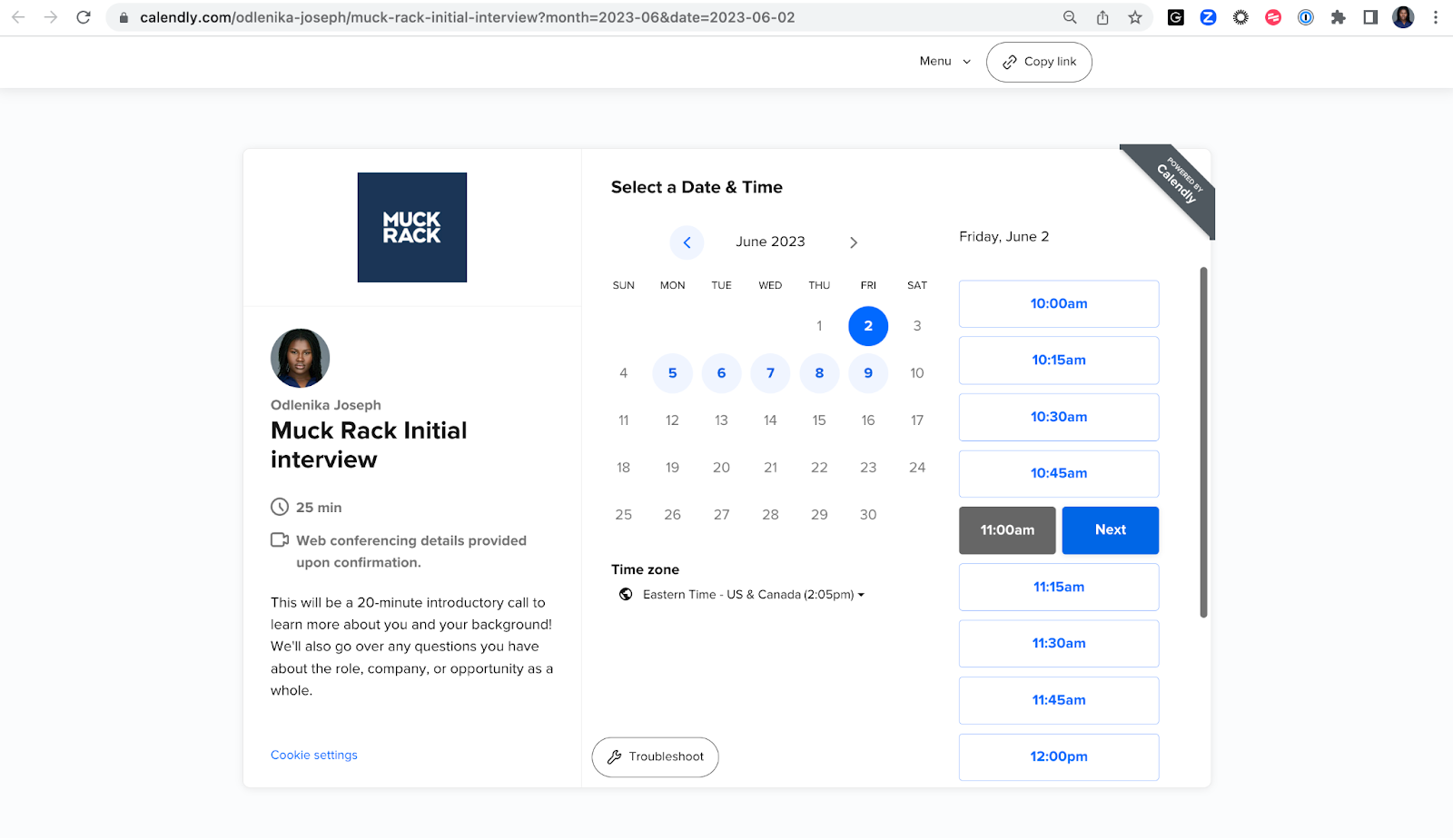Toggle the browser side panel icon
Viewport: 1453px width, 840px height.
click(x=1370, y=17)
